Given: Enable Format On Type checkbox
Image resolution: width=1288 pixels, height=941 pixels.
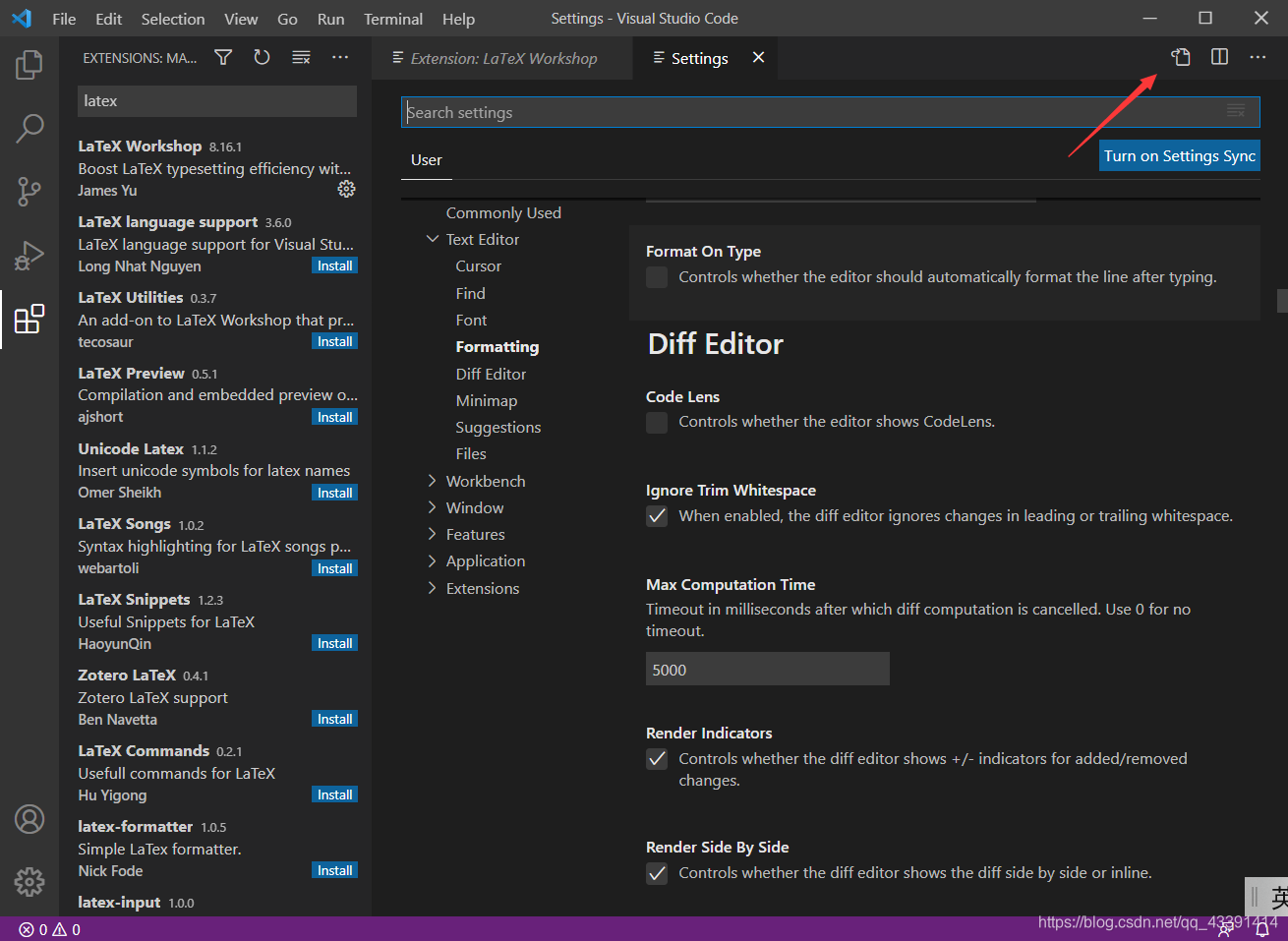Looking at the screenshot, I should [657, 277].
